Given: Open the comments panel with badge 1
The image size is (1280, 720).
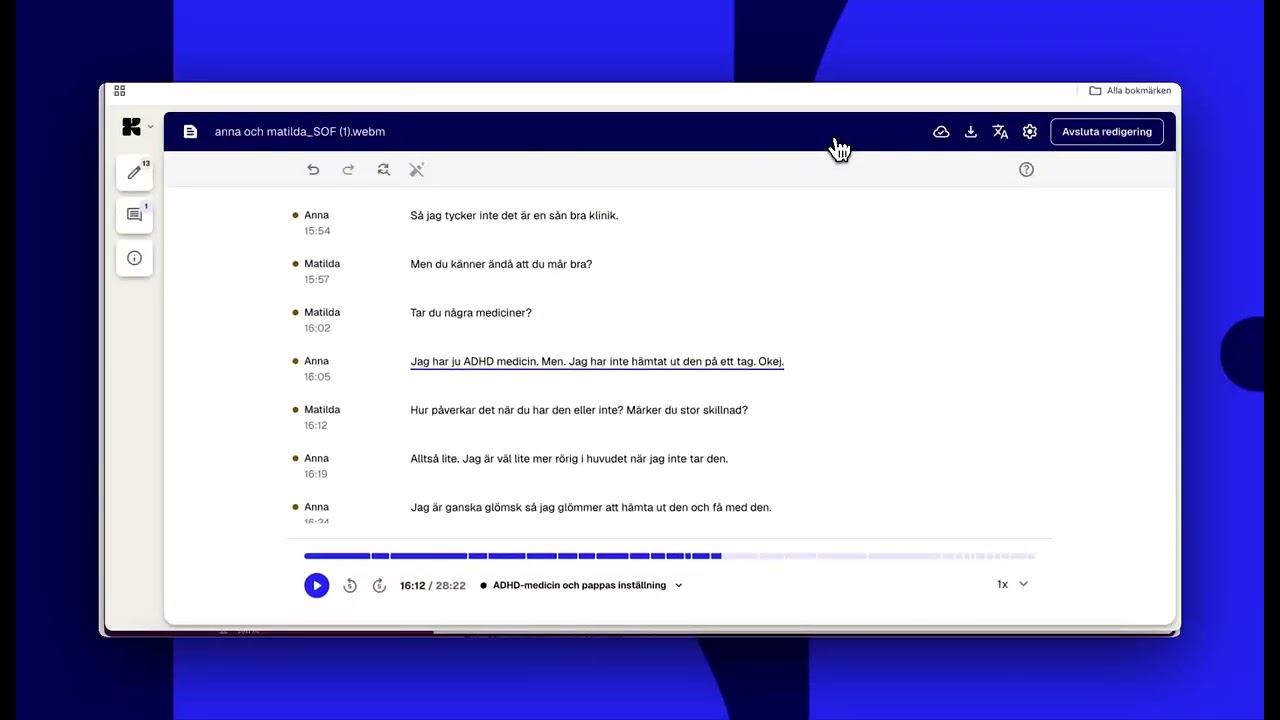Looking at the screenshot, I should pos(135,215).
